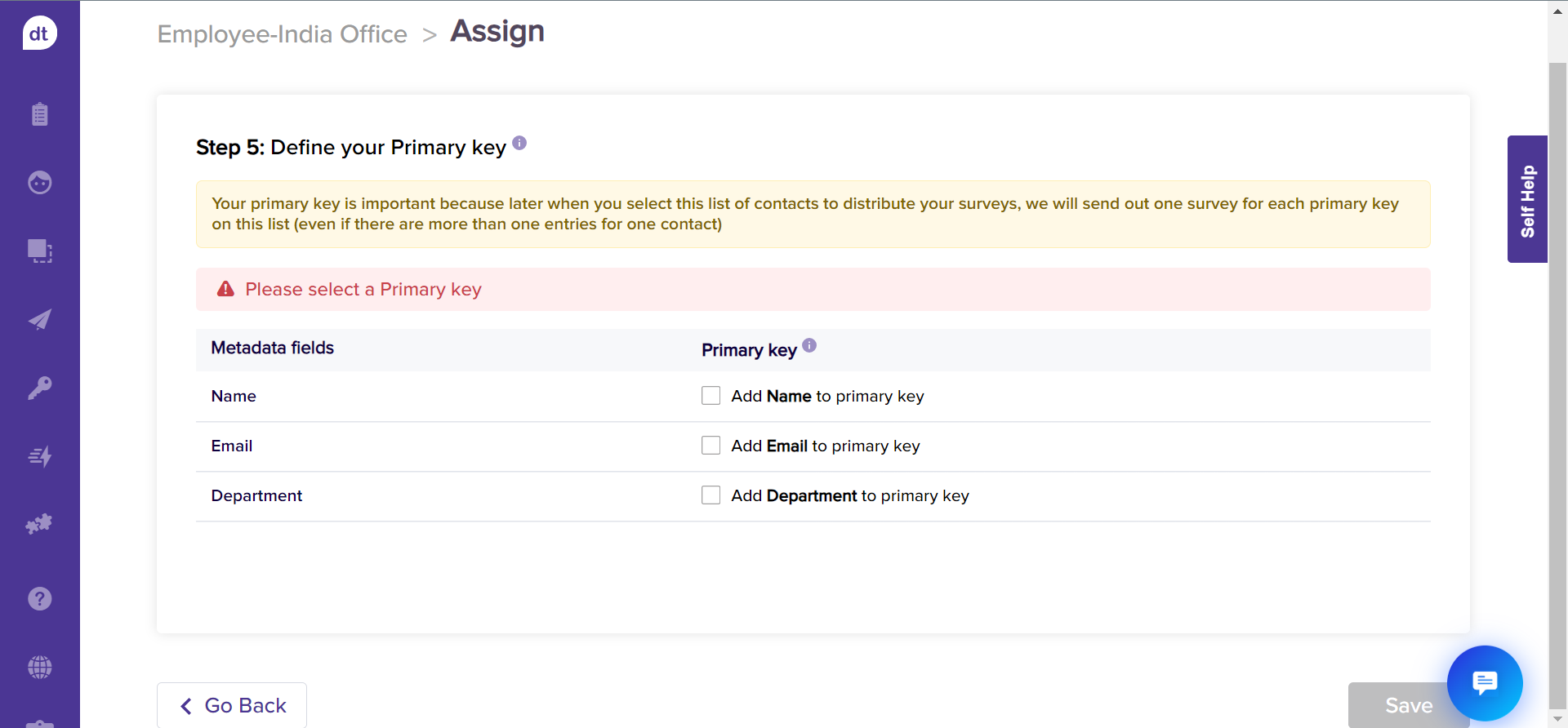Enable Add Email to primary key
Image resolution: width=1568 pixels, height=728 pixels.
pos(710,446)
